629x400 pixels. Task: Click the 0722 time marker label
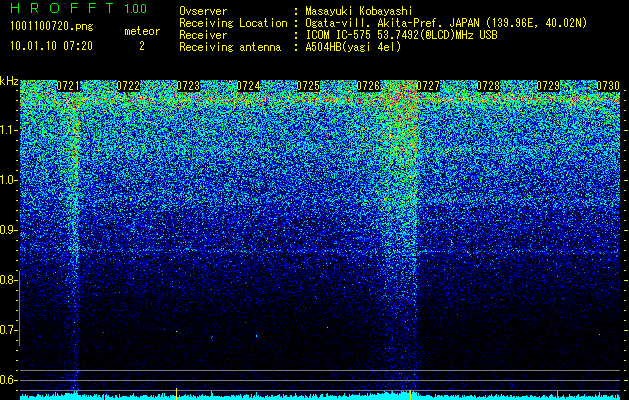128,86
